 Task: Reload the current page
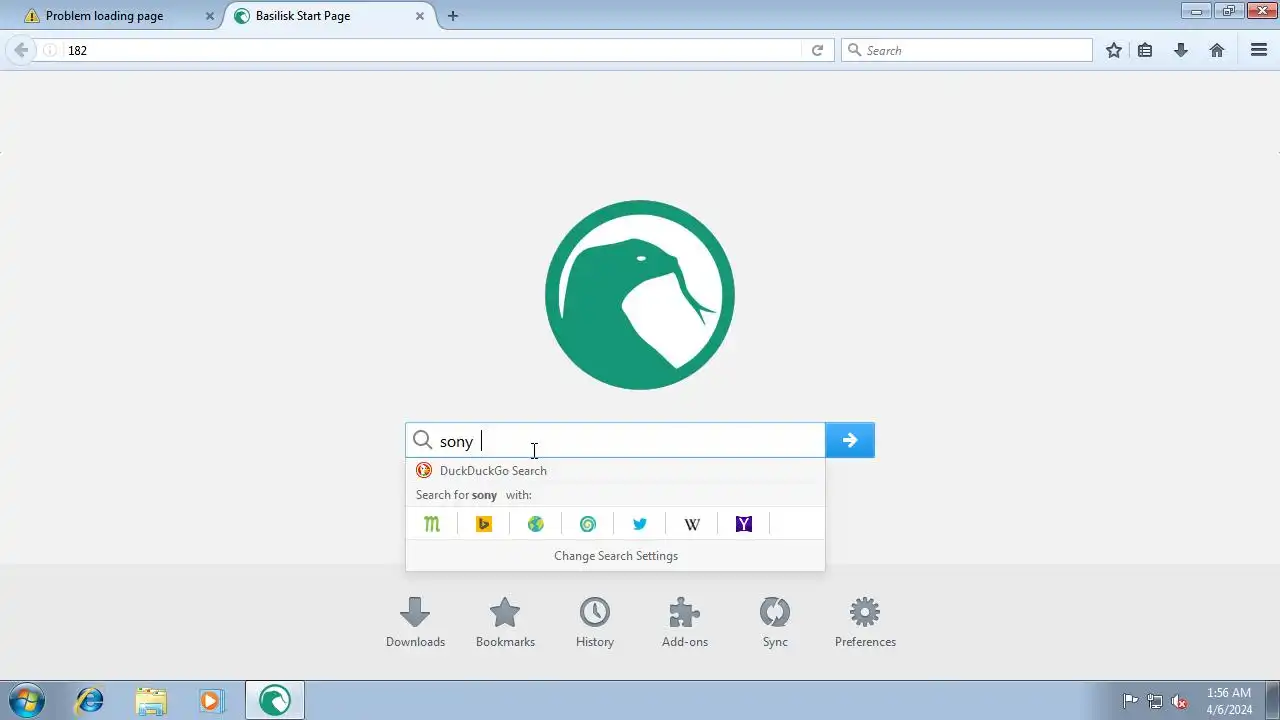pos(817,50)
